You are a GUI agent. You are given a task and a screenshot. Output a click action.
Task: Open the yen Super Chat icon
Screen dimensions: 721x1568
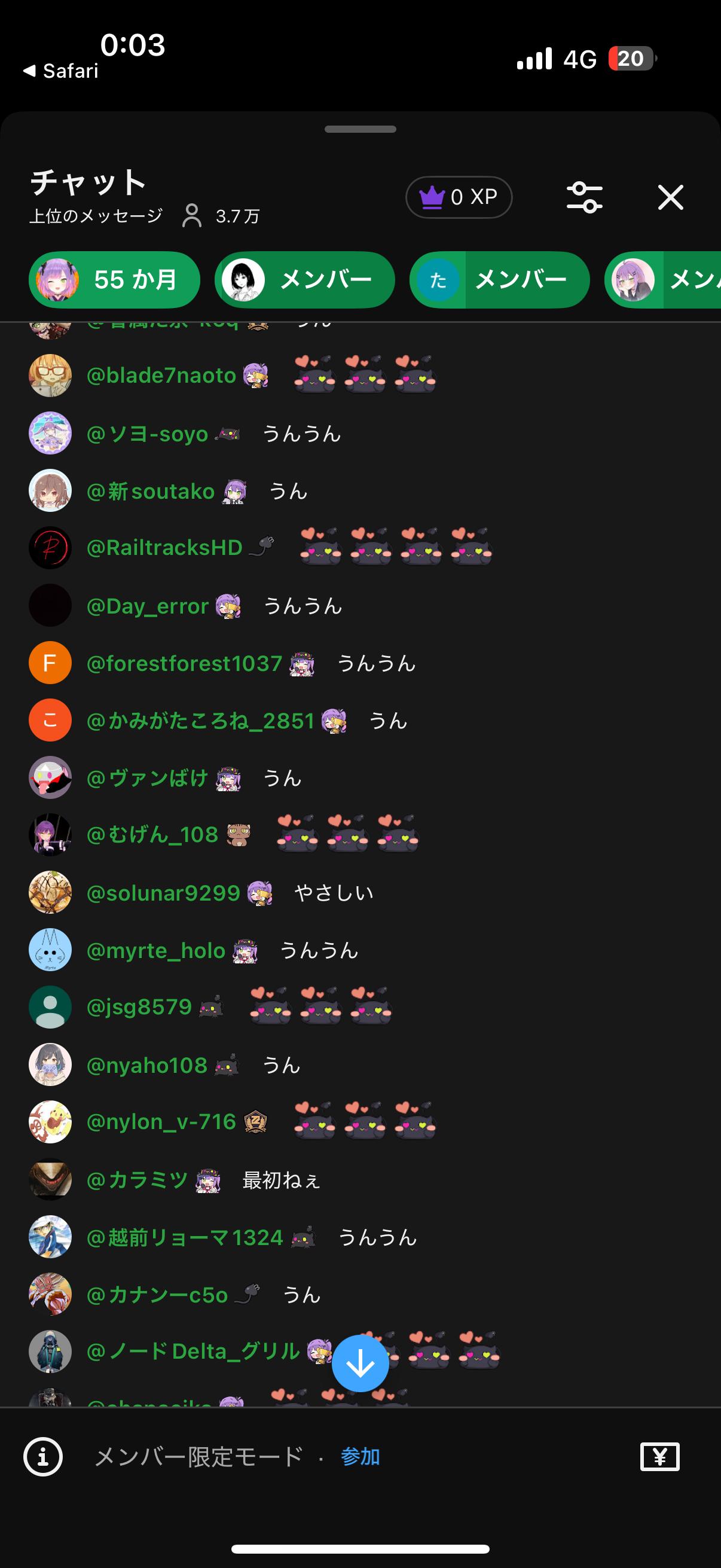[x=659, y=1457]
